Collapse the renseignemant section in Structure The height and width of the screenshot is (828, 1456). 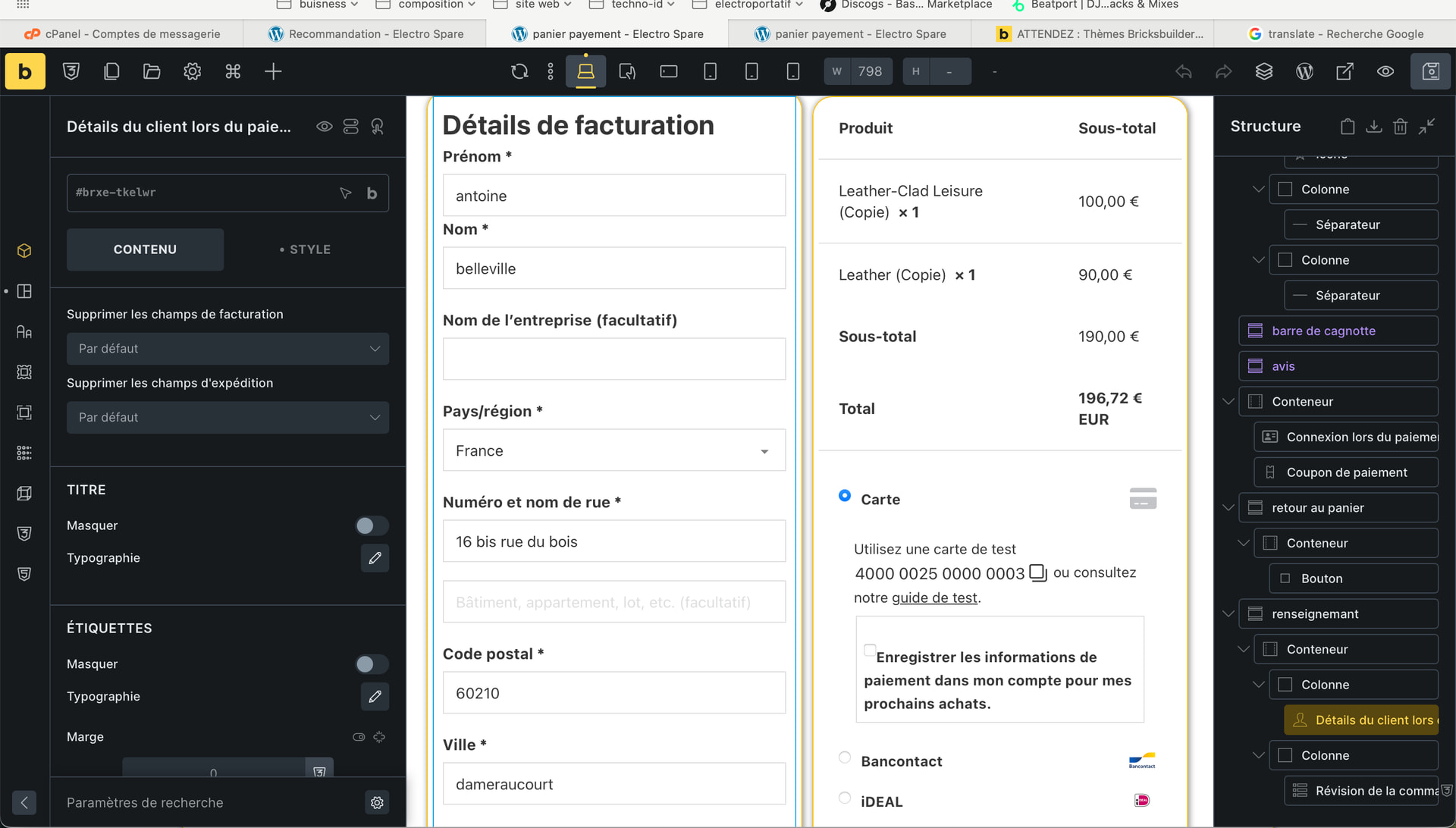pos(1228,613)
